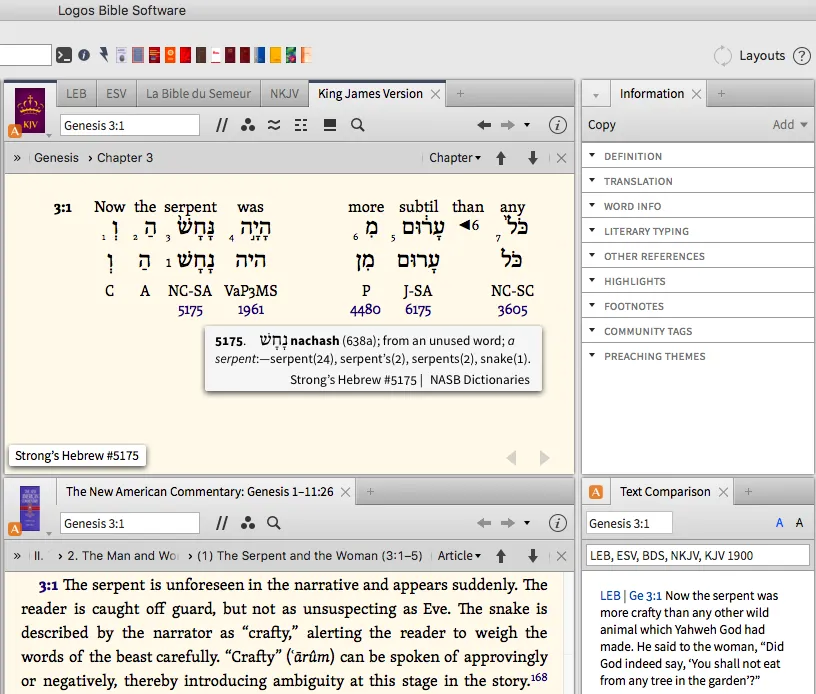Open the green floral book shortcut
This screenshot has height=694, width=816.
point(291,55)
